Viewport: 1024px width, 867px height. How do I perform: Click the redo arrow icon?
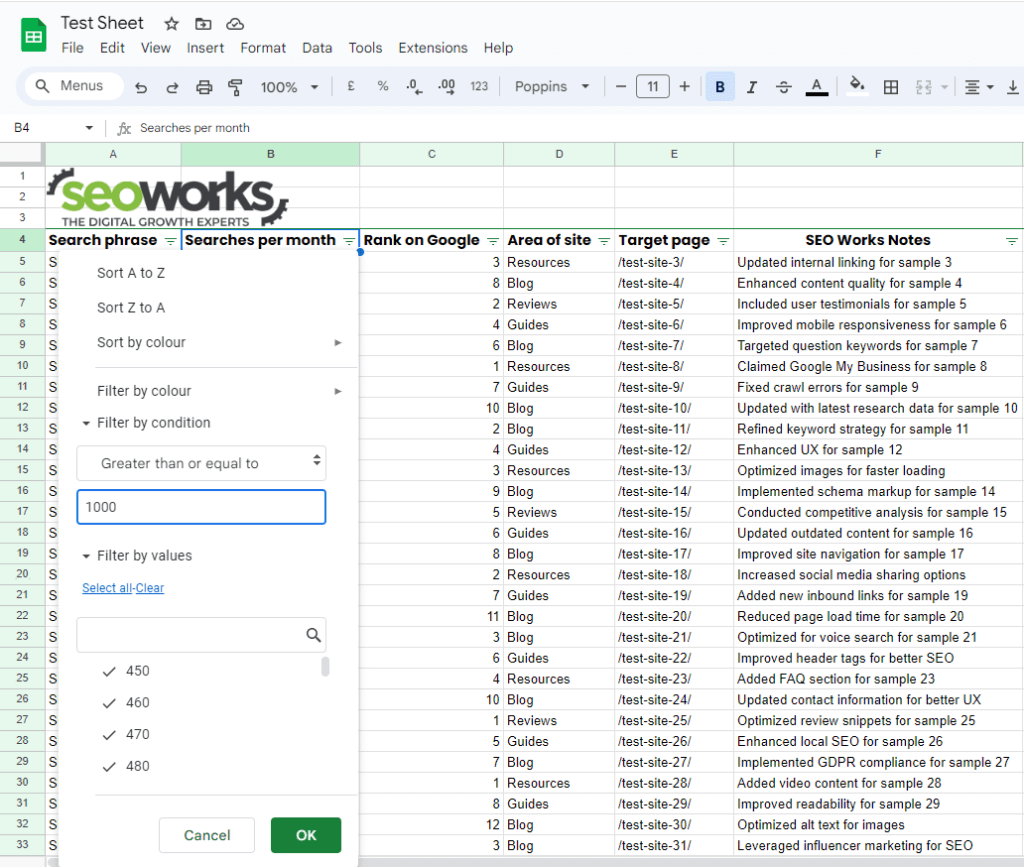coord(172,87)
